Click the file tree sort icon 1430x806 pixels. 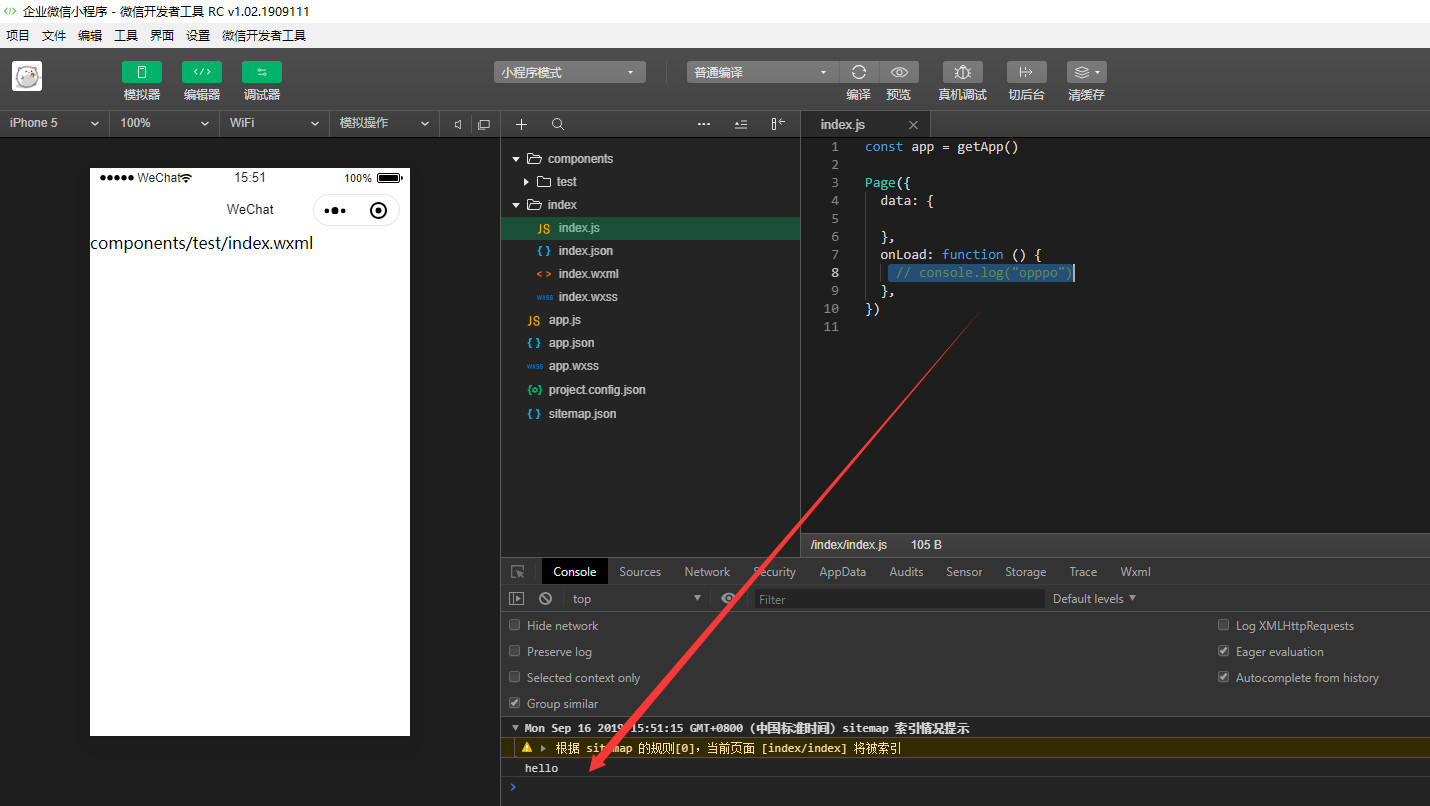click(741, 124)
